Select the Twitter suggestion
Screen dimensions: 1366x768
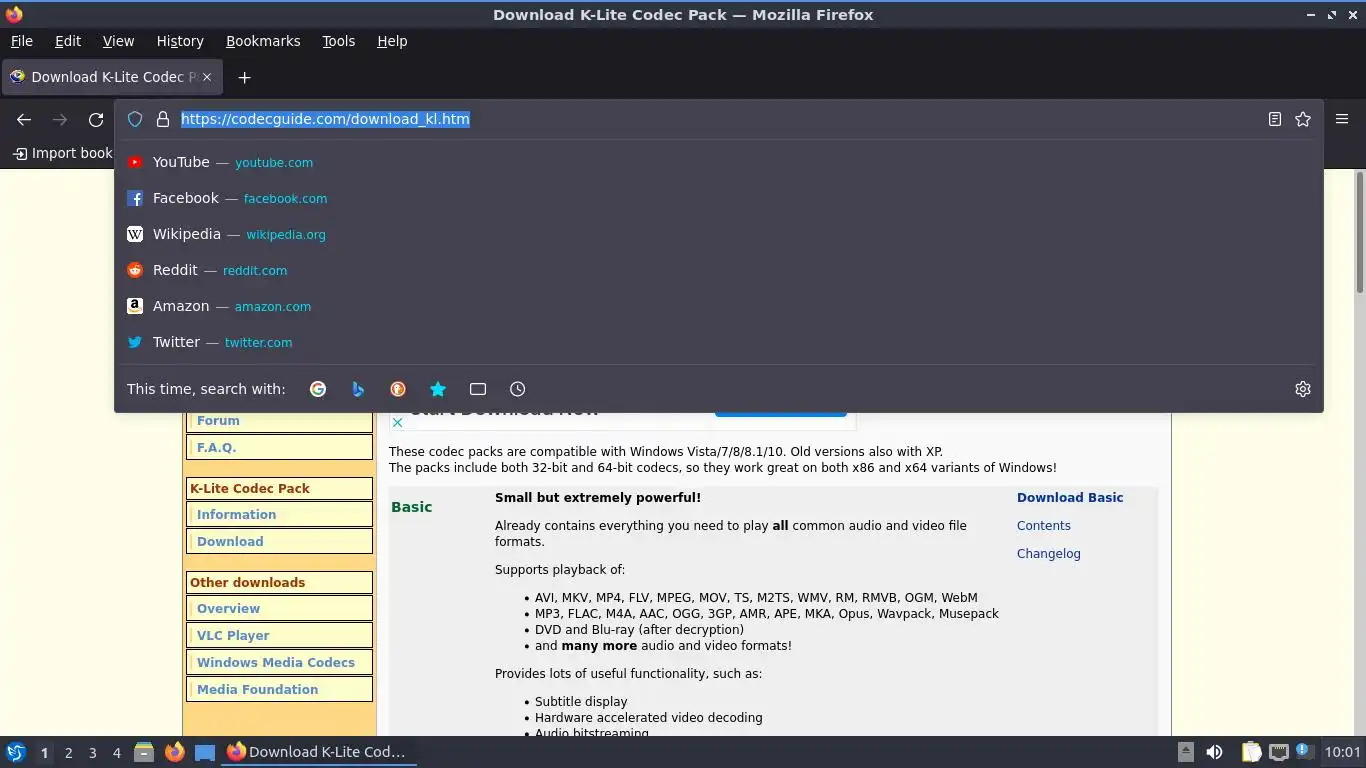click(x=719, y=342)
